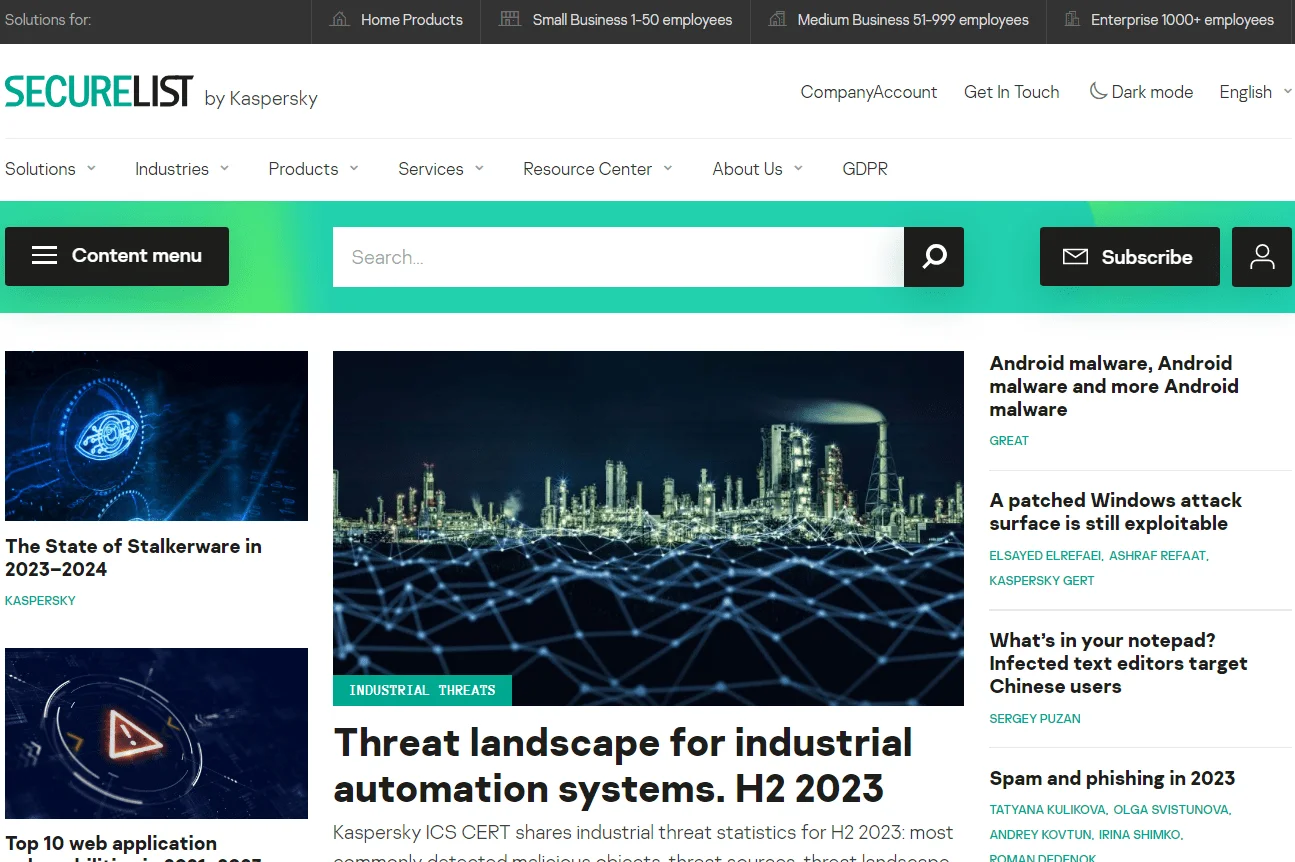The image size is (1295, 862).
Task: Click the Home Products house icon
Action: point(340,20)
